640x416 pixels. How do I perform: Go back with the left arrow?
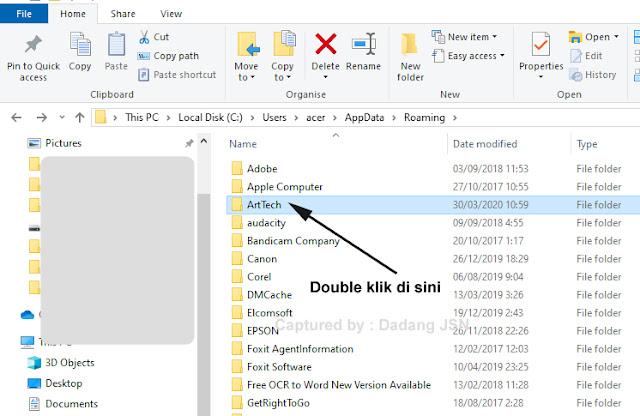tap(16, 118)
